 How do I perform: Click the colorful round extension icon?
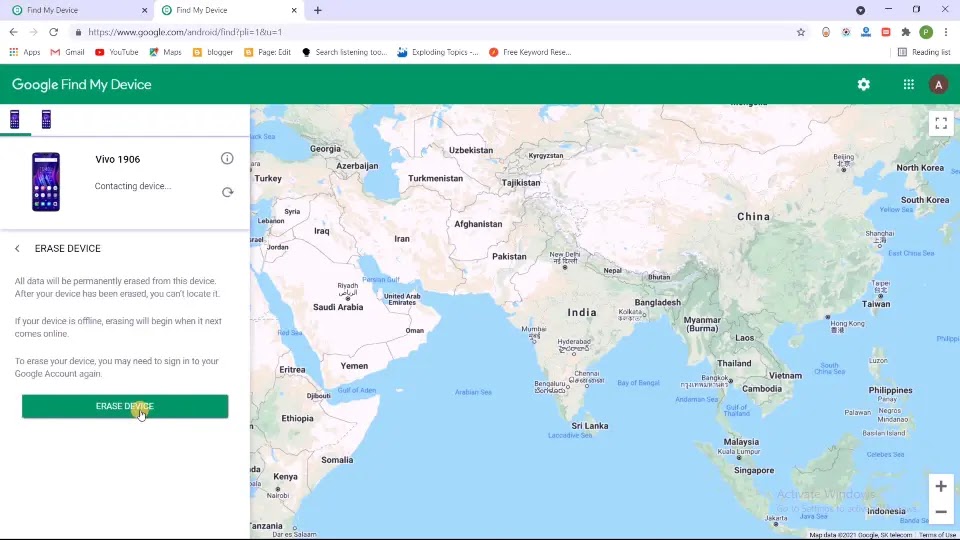coord(846,32)
